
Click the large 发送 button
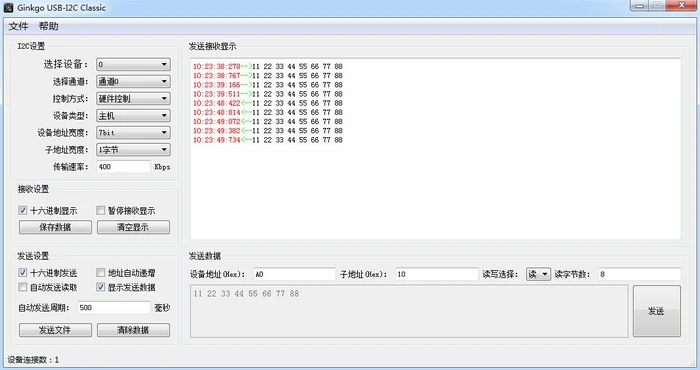[657, 311]
